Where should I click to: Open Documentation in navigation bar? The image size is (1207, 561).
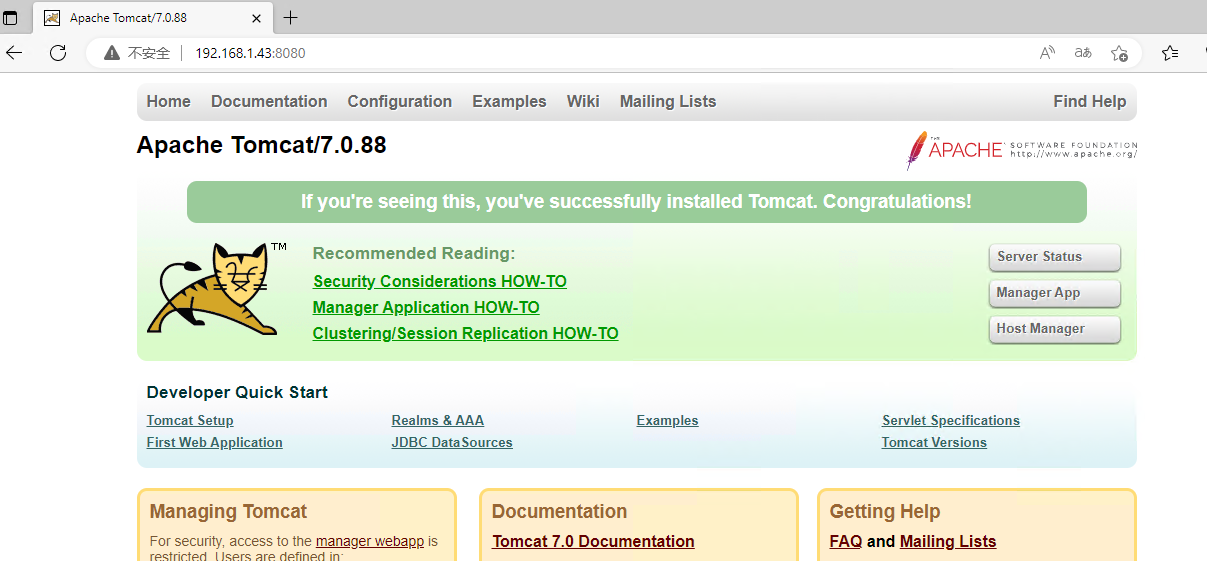tap(269, 101)
